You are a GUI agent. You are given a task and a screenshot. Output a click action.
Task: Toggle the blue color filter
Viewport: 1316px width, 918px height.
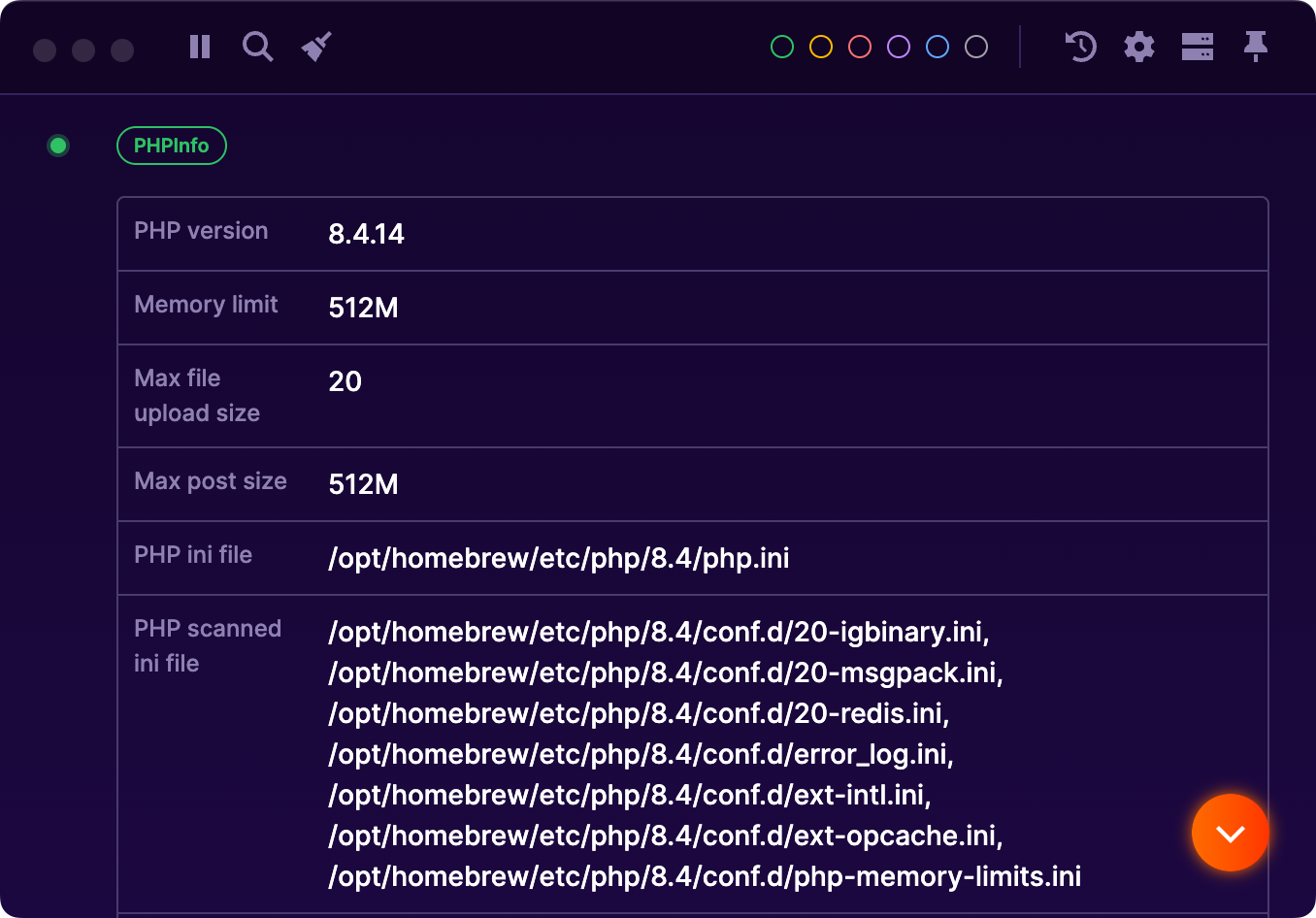coord(937,46)
